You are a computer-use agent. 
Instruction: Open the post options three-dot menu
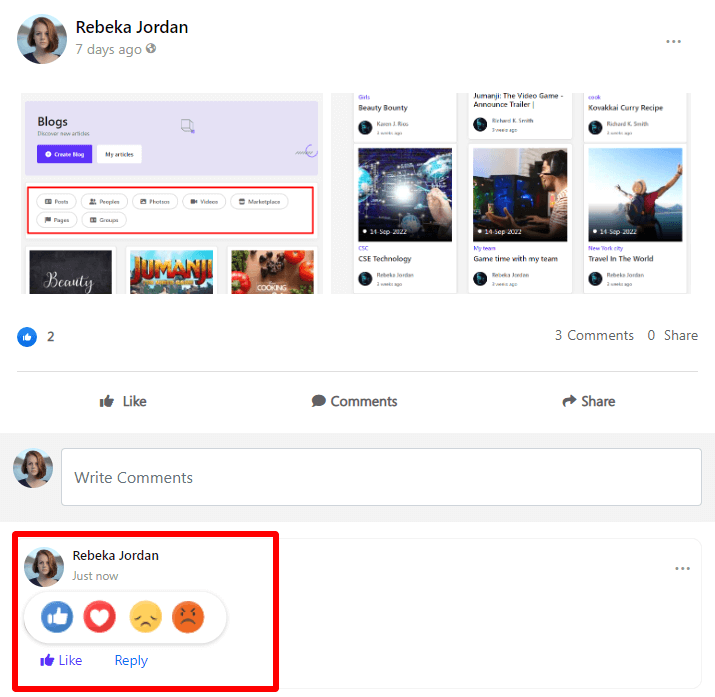point(673,42)
